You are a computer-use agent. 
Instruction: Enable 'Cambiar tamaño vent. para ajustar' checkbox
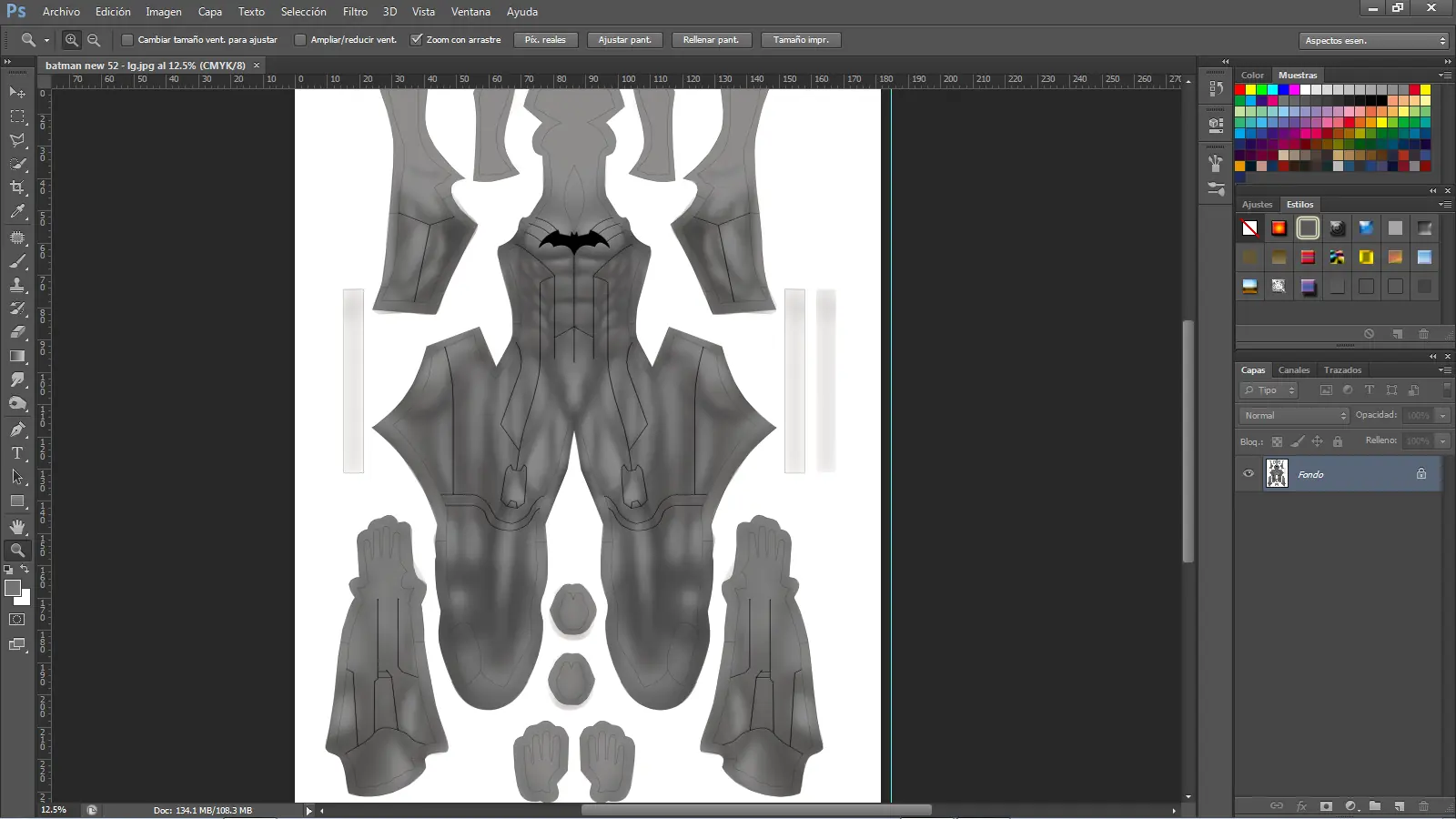(127, 40)
